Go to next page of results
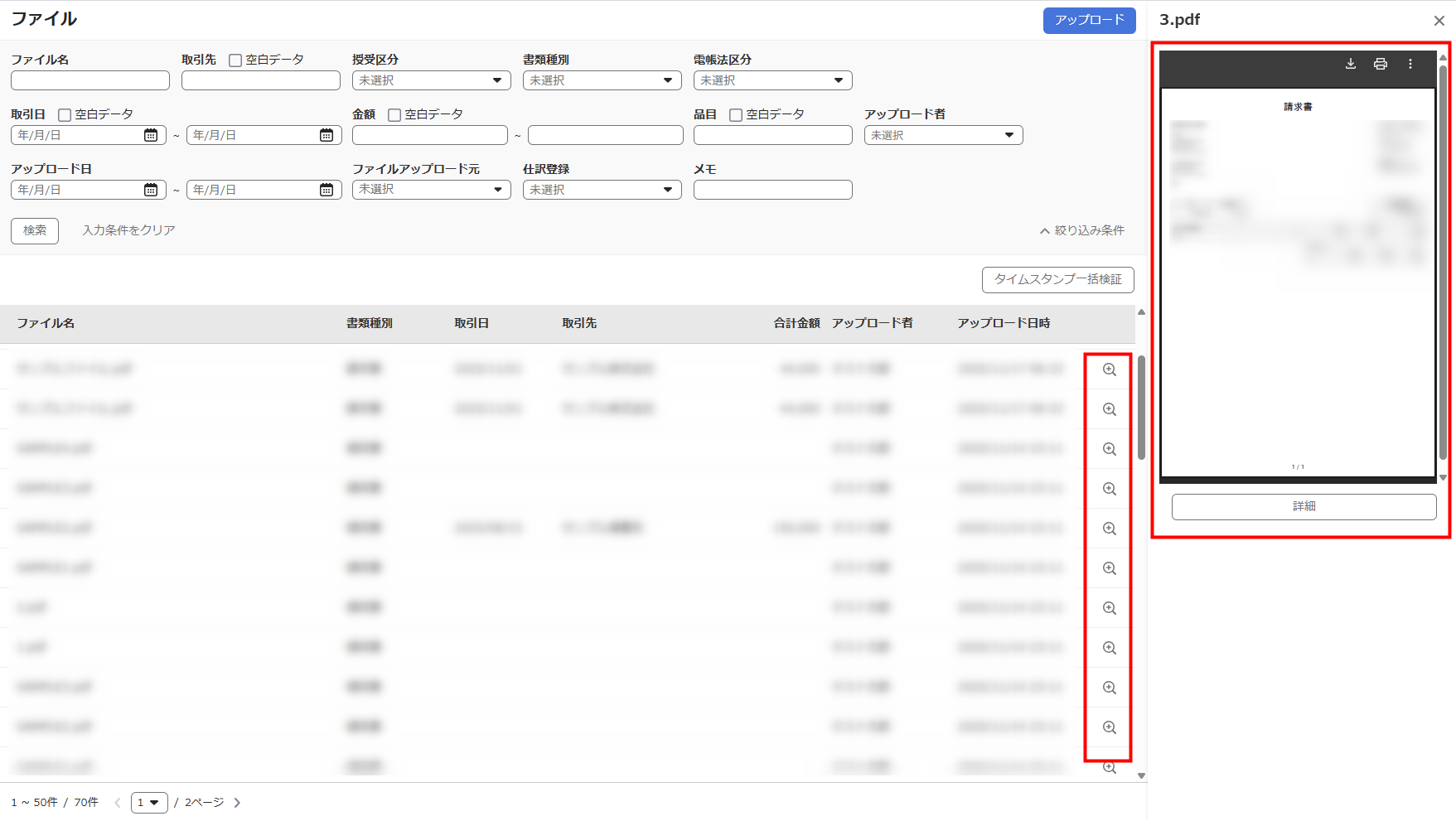 pos(237,803)
